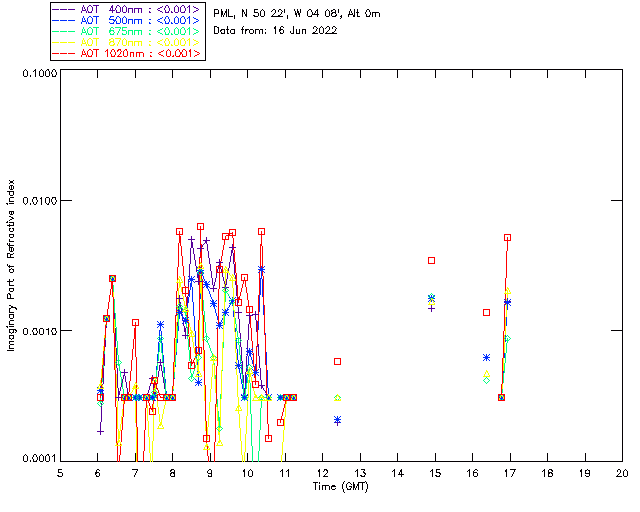Click the 13 tick label on time axis
The width and height of the screenshot is (640, 512).
(x=360, y=471)
